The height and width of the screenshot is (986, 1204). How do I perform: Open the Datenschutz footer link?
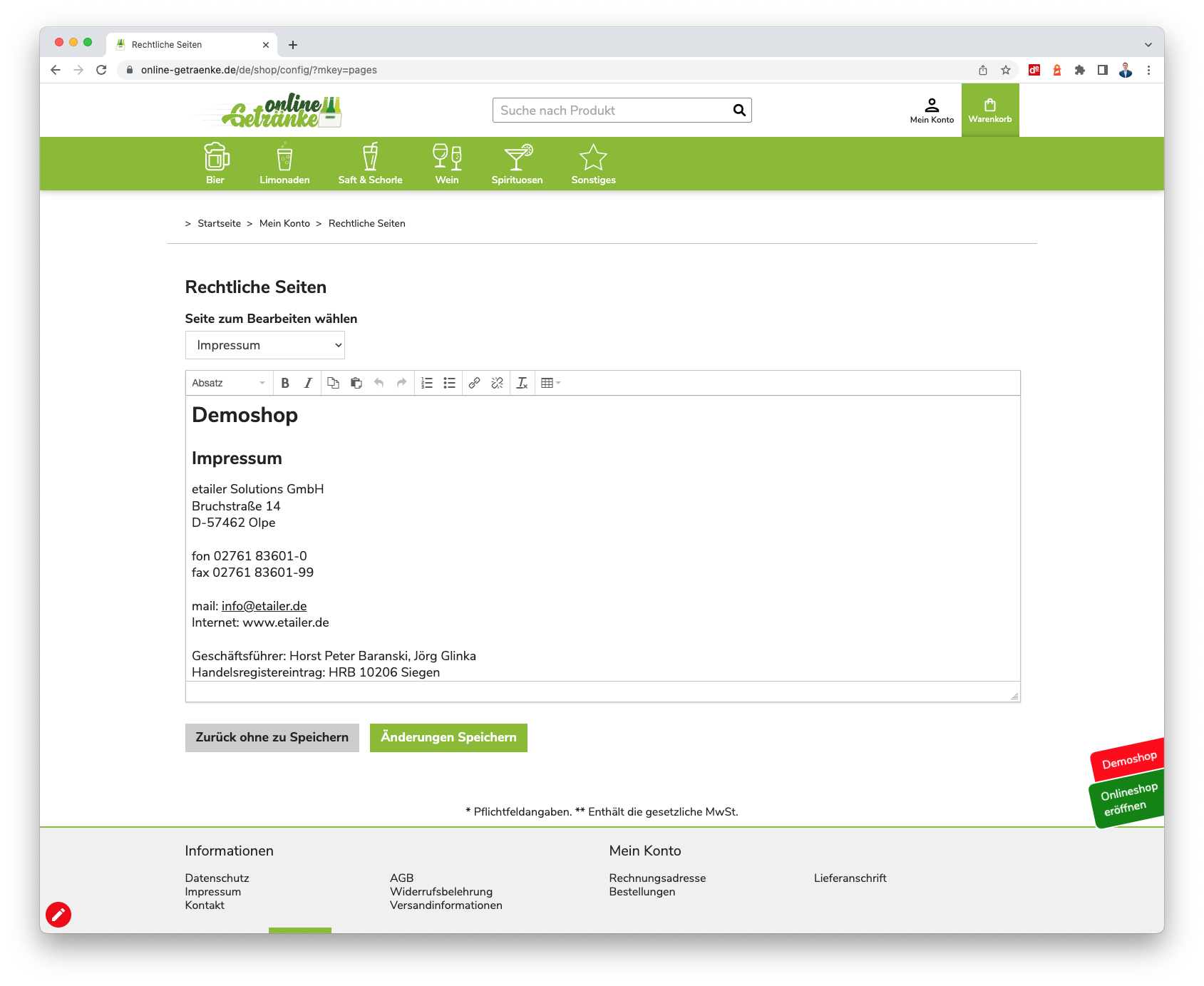217,878
